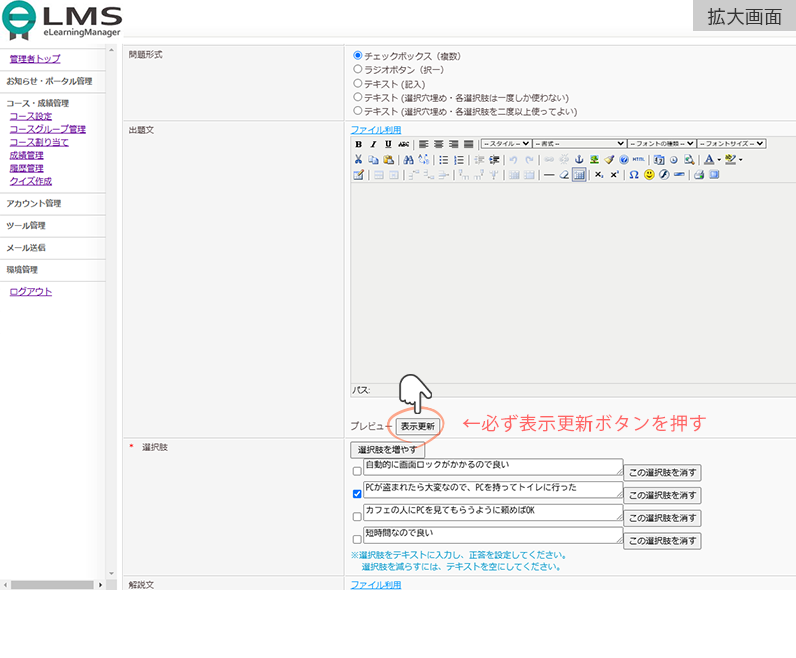The height and width of the screenshot is (658, 796).
Task: Expand text color picker arrow
Action: [719, 160]
